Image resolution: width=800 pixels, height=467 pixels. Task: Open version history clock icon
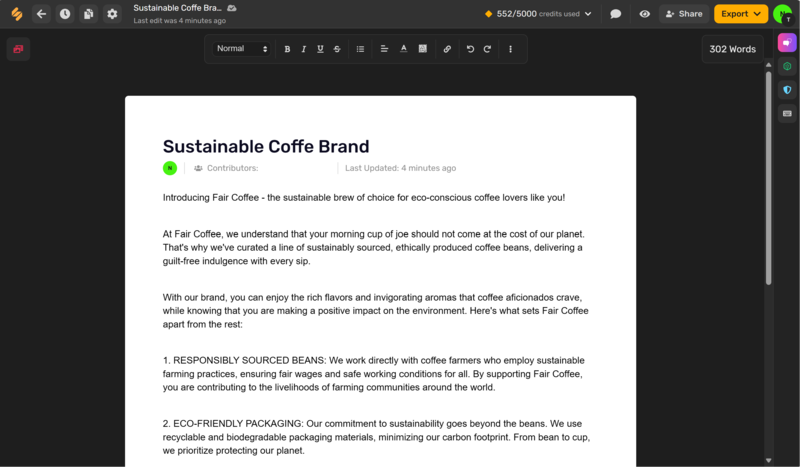point(65,14)
